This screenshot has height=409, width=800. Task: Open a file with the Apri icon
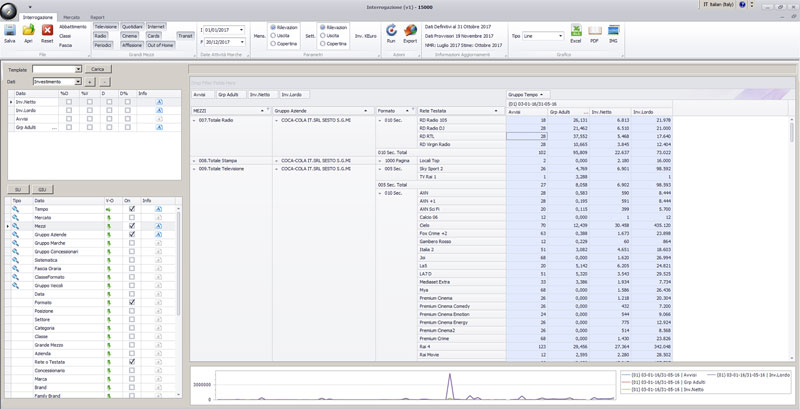[28, 32]
